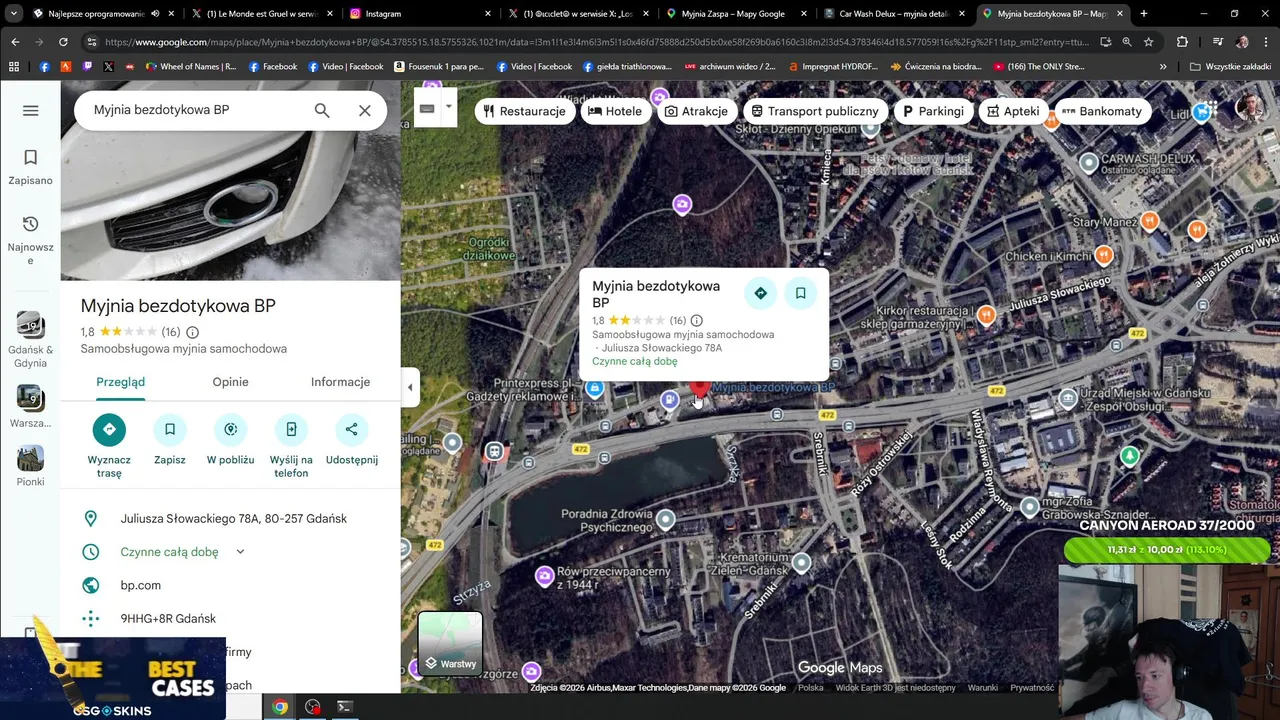
Task: Filter map by Hotele
Action: [615, 111]
